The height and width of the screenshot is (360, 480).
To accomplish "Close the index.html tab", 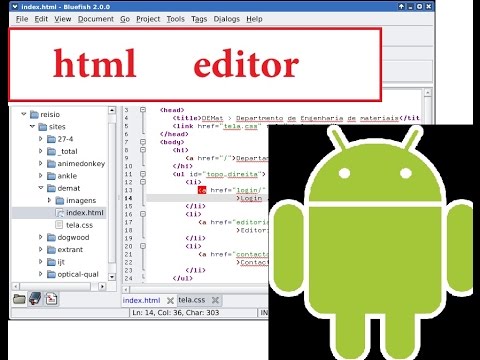I will 170,300.
